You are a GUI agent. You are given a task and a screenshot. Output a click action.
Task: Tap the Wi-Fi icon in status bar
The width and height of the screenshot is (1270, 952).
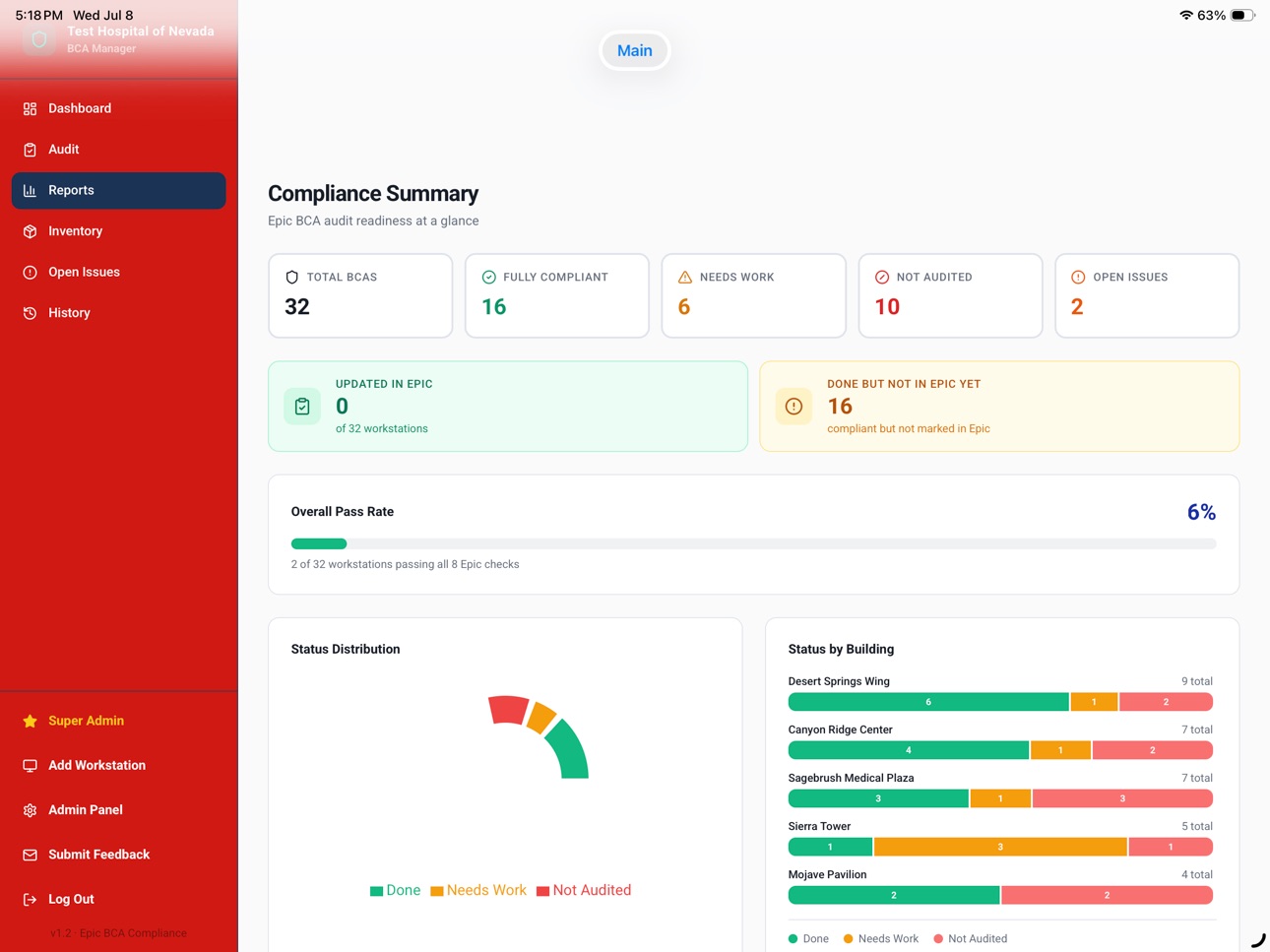coord(1186,15)
